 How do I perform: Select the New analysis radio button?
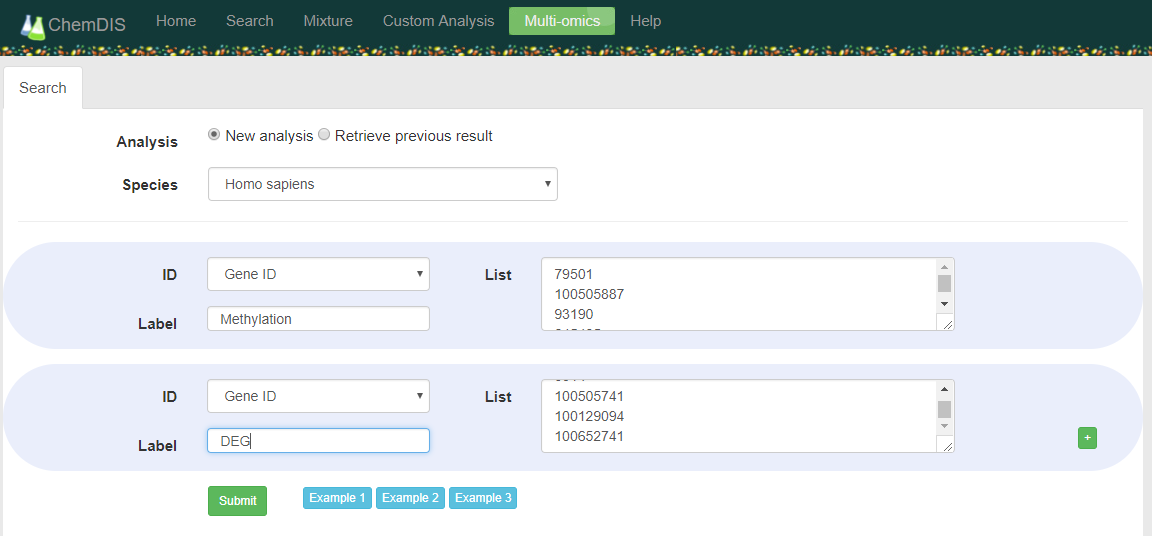pos(214,135)
